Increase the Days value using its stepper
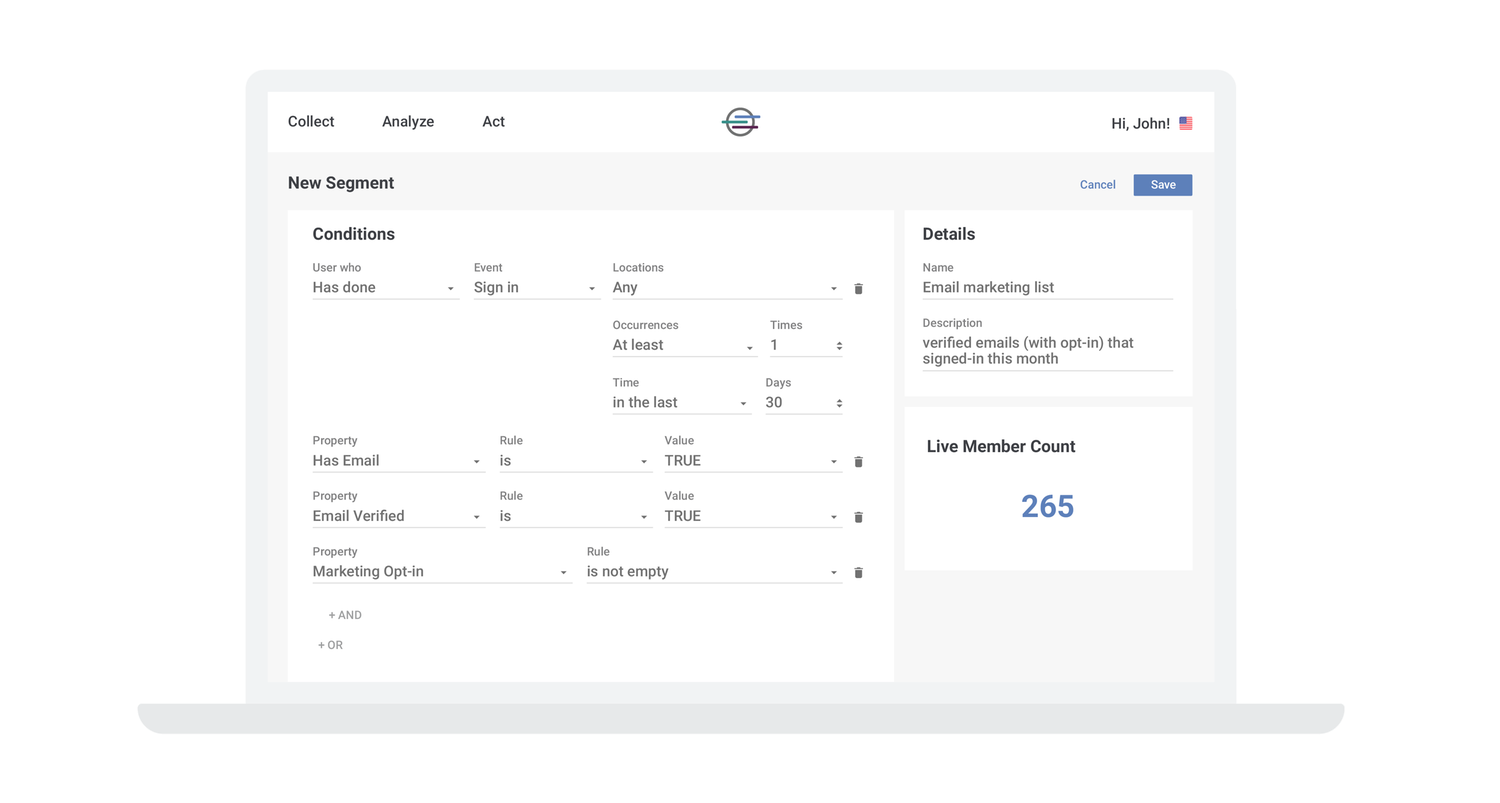This screenshot has height=803, width=1500. (840, 398)
